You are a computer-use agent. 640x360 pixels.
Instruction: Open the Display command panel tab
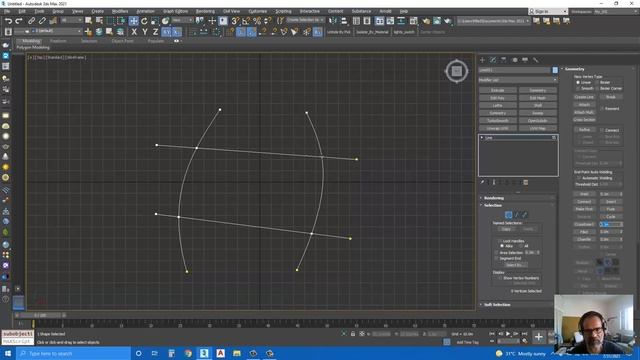pos(525,60)
